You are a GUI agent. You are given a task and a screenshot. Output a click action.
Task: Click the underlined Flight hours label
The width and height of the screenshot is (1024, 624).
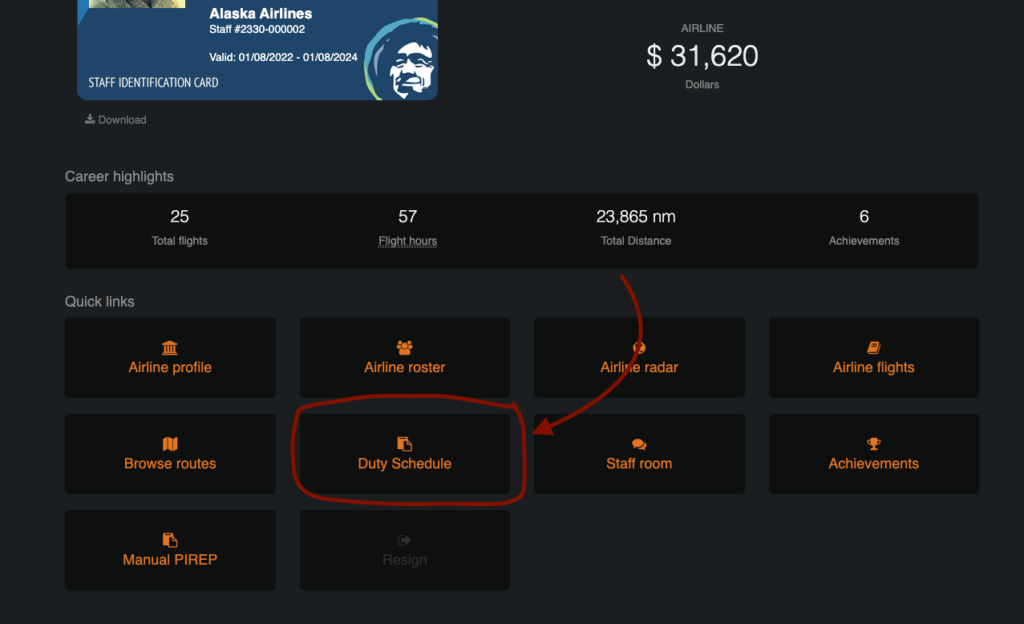tap(408, 241)
